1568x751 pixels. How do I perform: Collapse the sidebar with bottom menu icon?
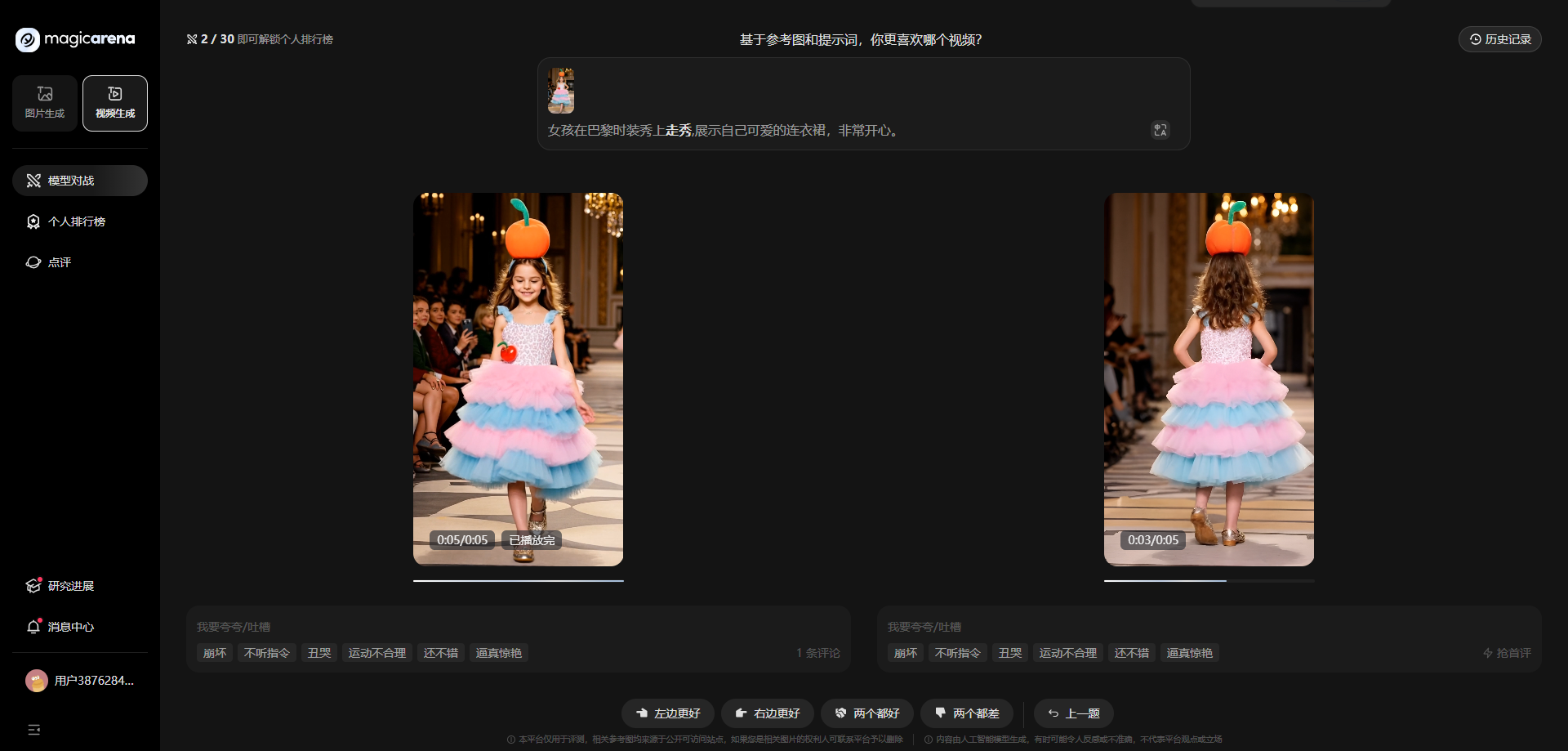(33, 730)
